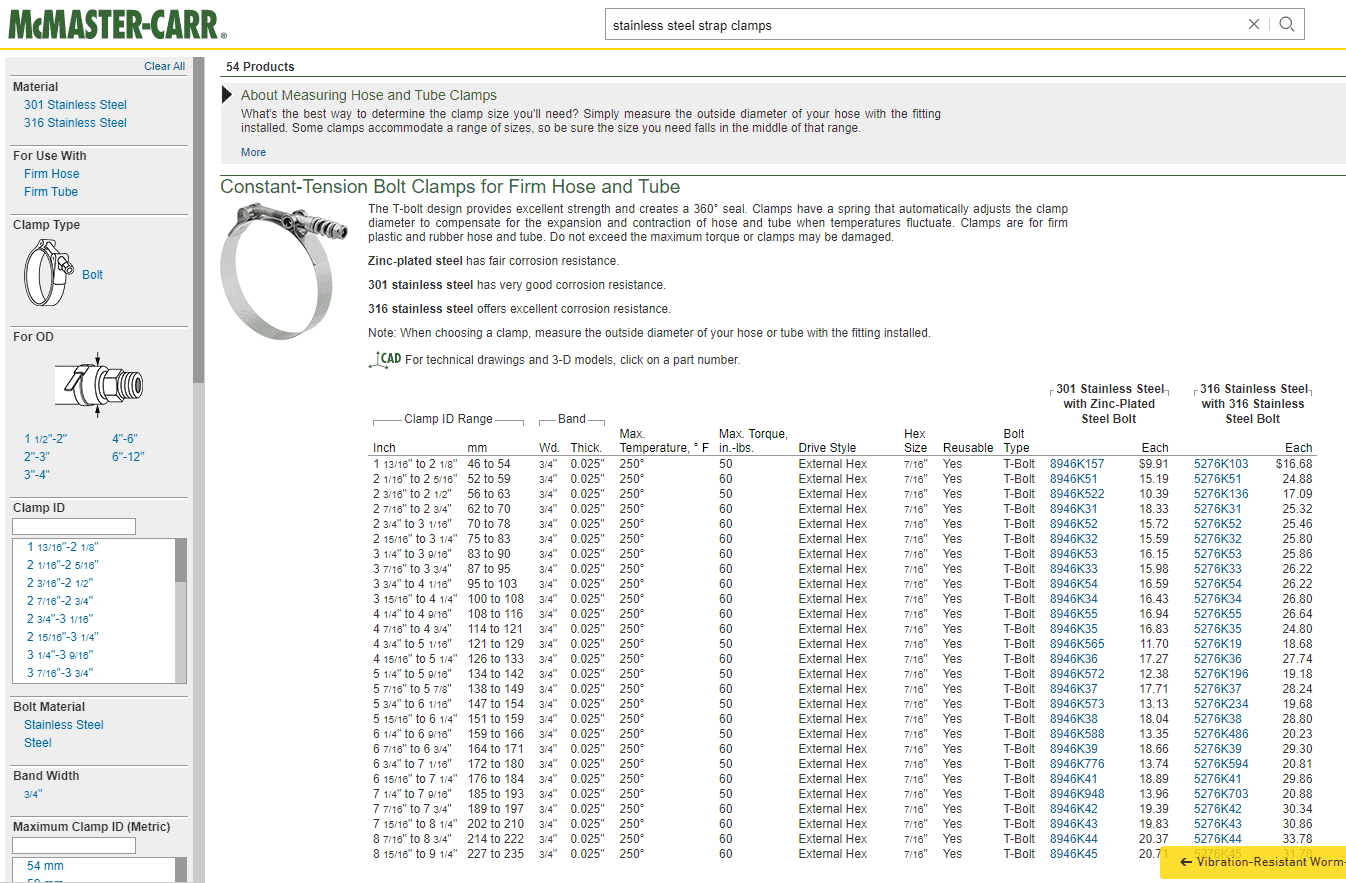The width and height of the screenshot is (1346, 883).
Task: Click the Clear All filters link
Action: (x=164, y=66)
